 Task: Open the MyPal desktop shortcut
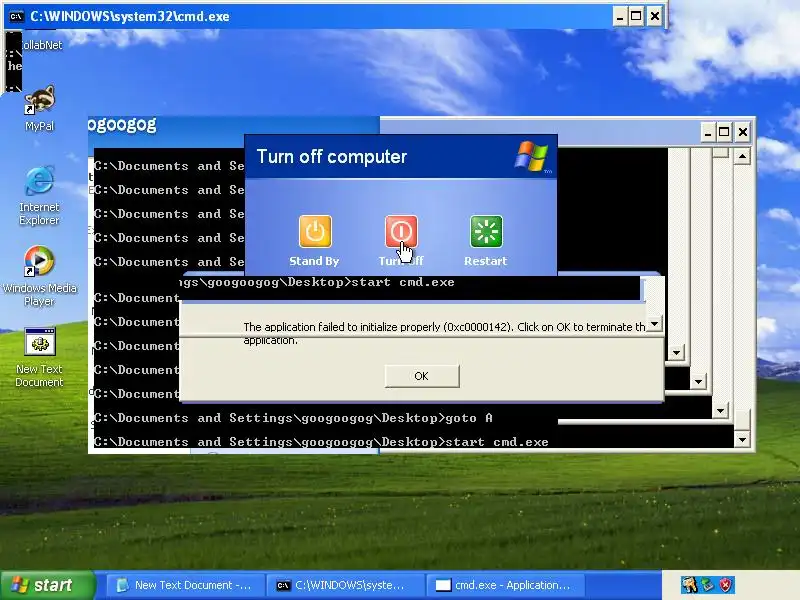pos(39,108)
